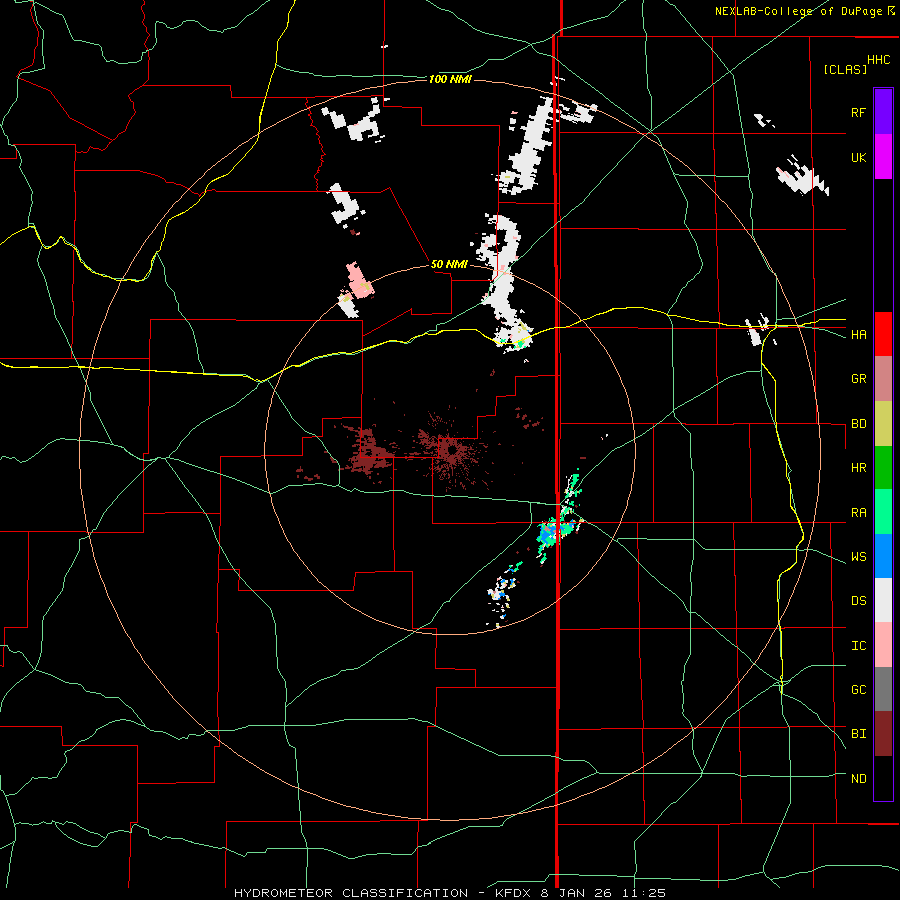
Task: Click the "50 NMI" range ring label
Action: click(x=449, y=264)
